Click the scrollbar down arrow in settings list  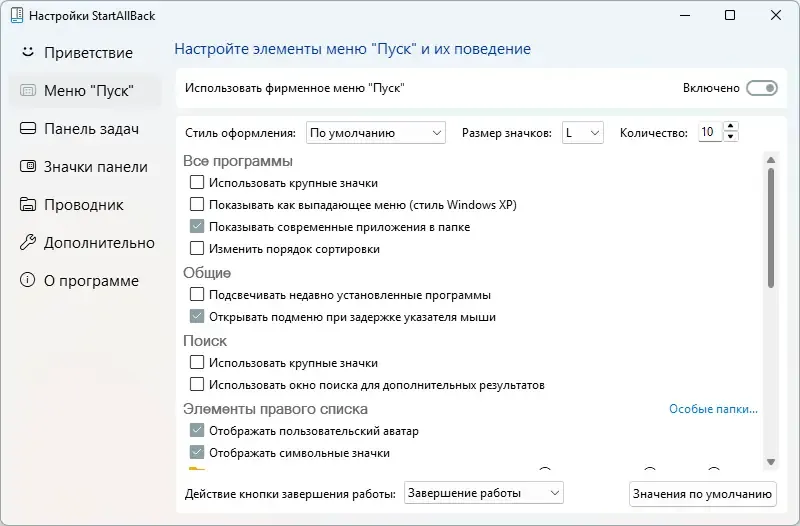click(x=771, y=462)
